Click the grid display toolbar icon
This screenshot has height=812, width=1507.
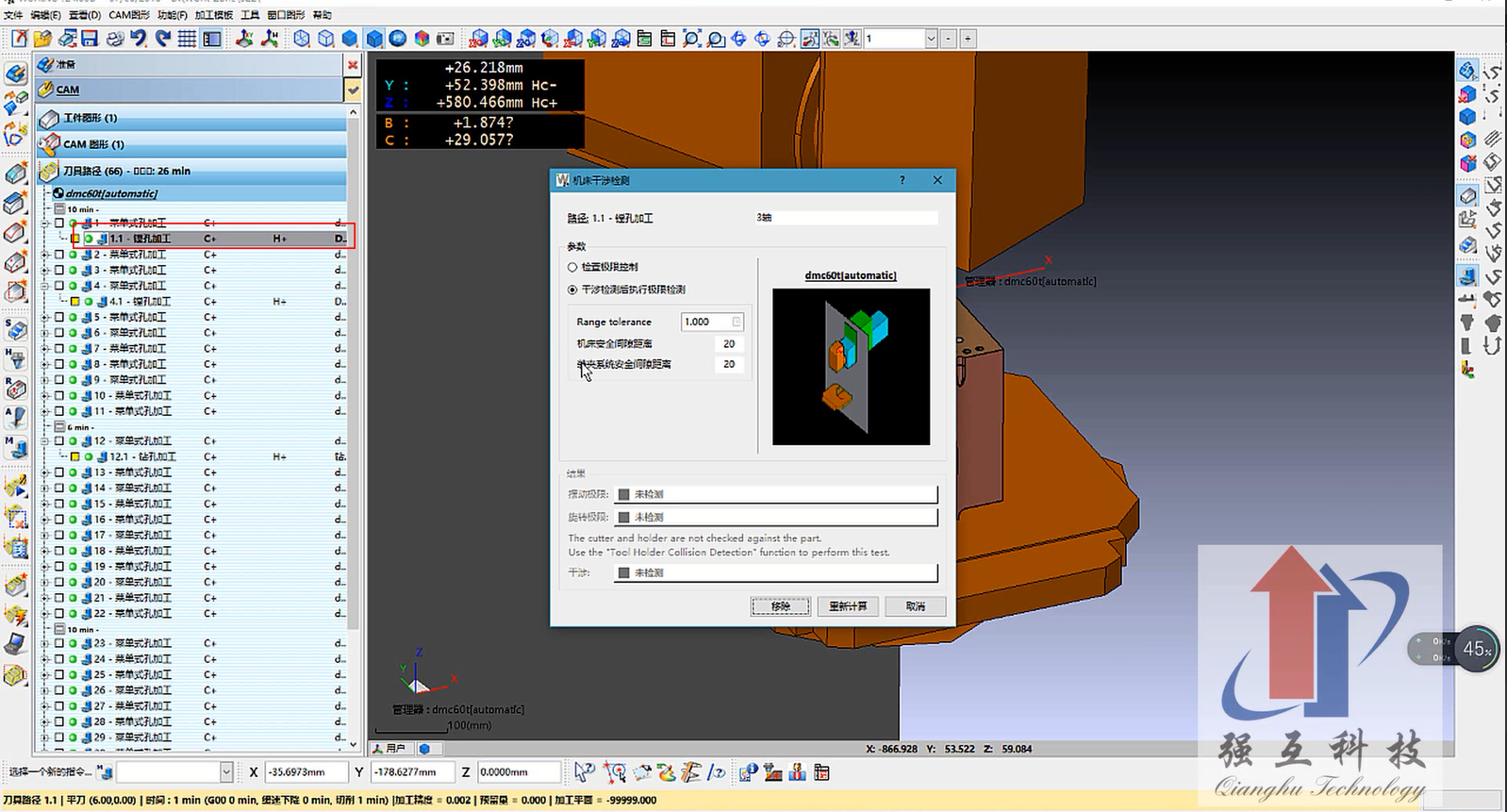(187, 38)
